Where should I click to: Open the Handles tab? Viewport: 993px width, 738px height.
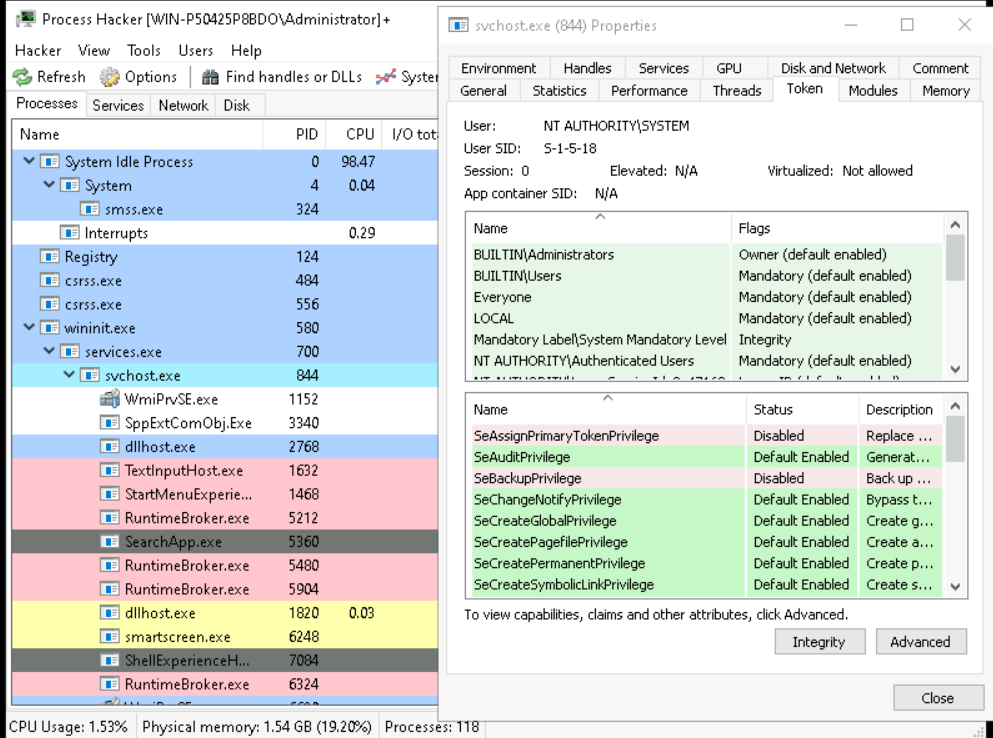click(587, 68)
